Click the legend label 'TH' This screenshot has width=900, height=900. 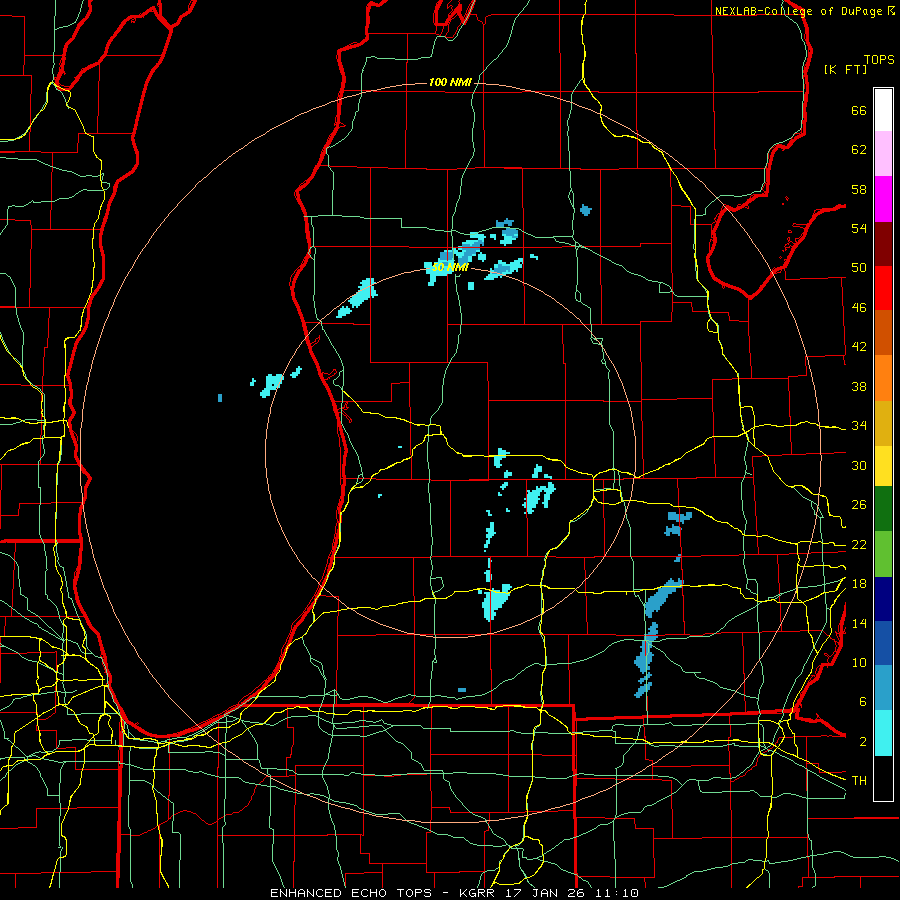[859, 781]
